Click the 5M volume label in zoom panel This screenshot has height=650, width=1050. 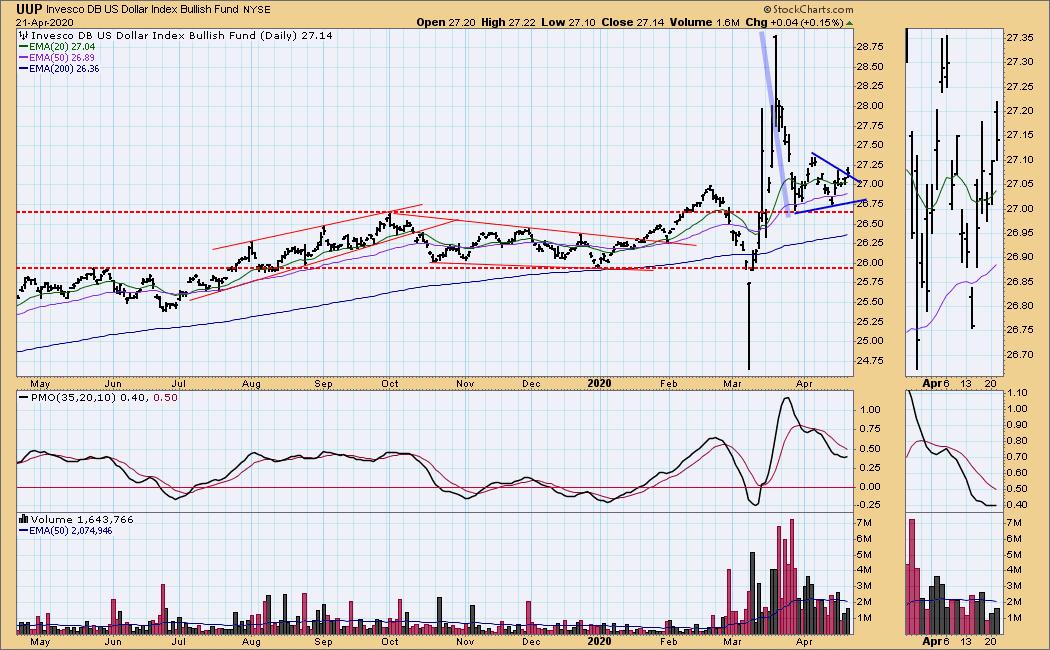(x=1013, y=554)
